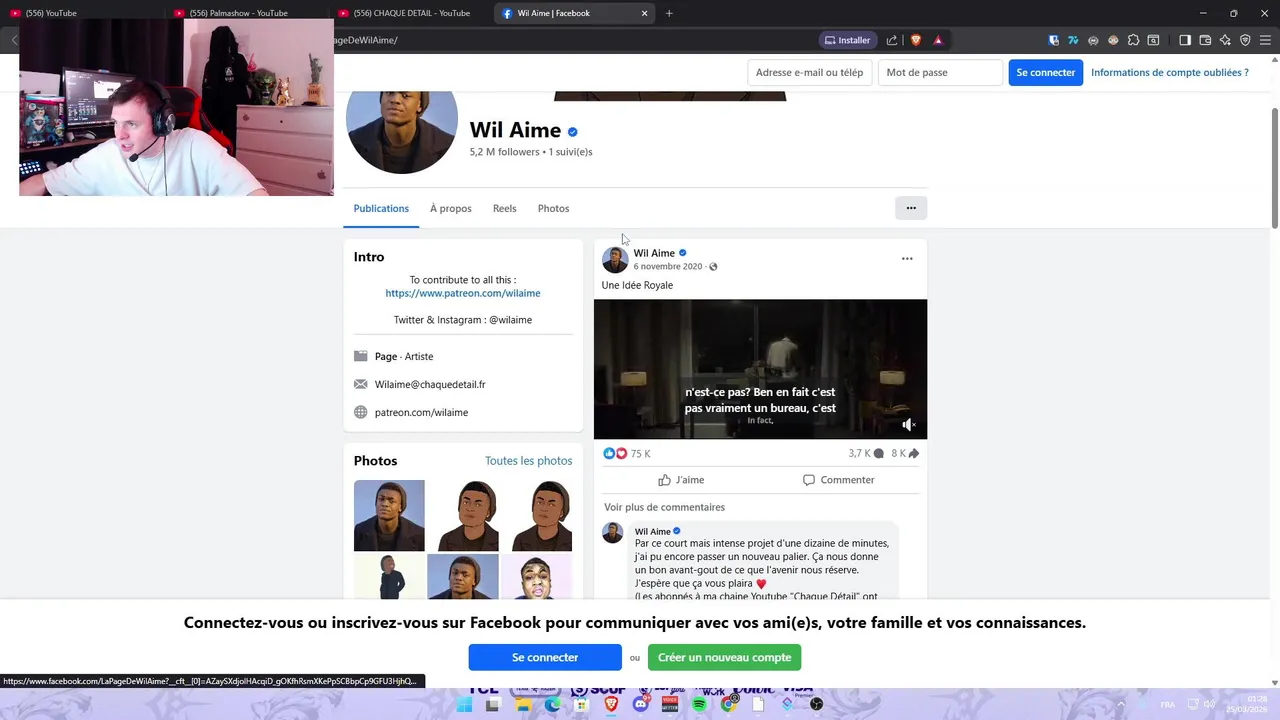Click the Mot de passe field
1280x720 pixels.
pyautogui.click(x=940, y=72)
